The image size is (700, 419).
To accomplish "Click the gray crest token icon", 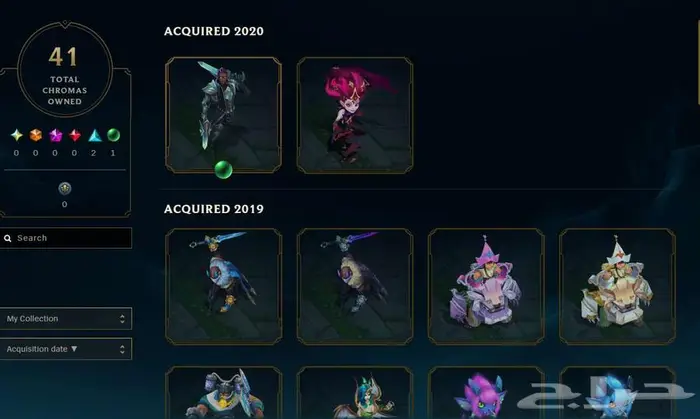I will point(65,189).
